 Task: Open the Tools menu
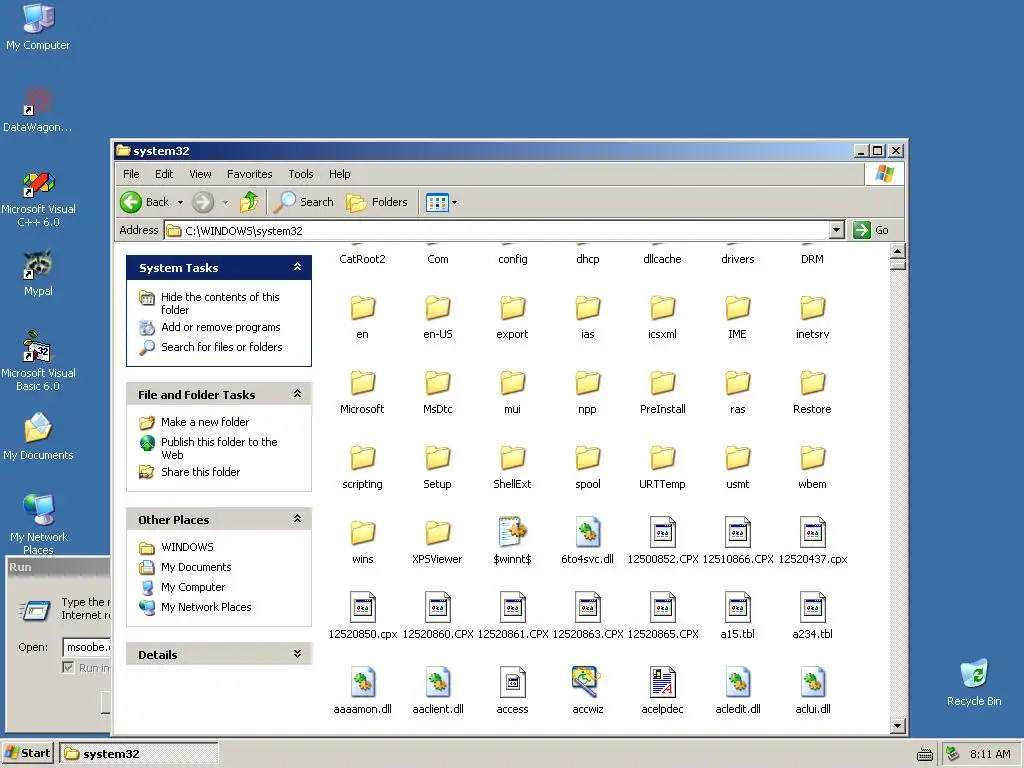pos(300,174)
